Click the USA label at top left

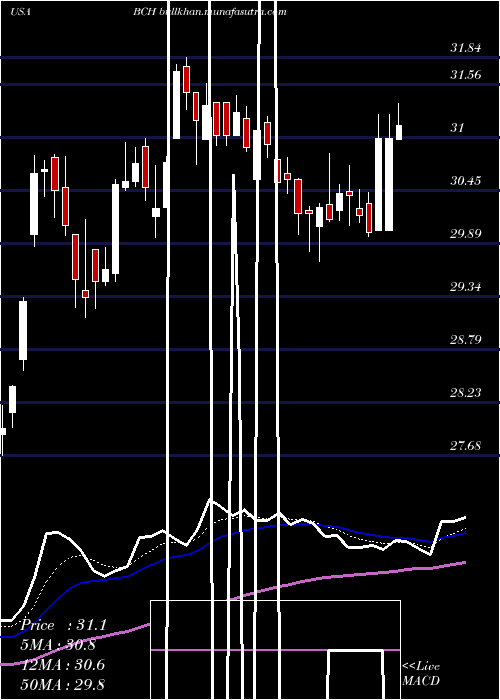20,12
